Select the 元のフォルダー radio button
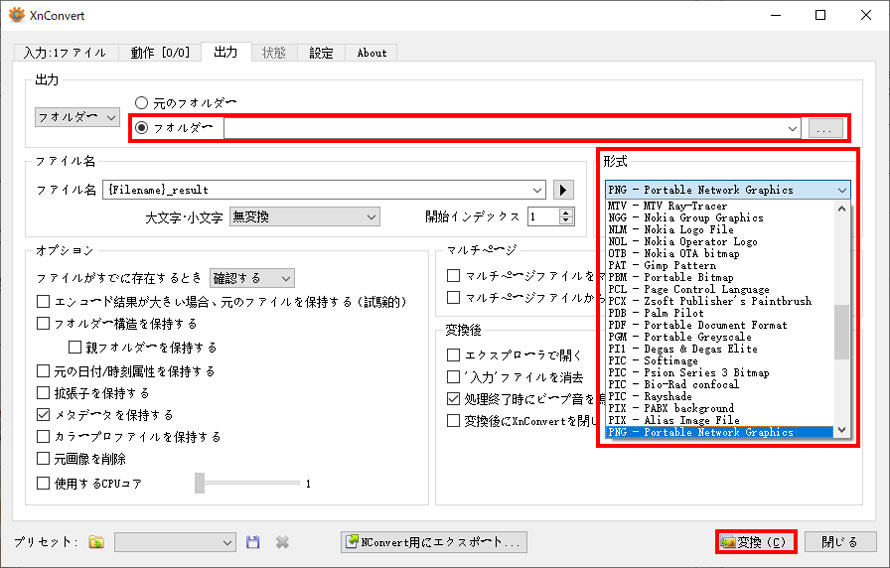 tap(141, 103)
